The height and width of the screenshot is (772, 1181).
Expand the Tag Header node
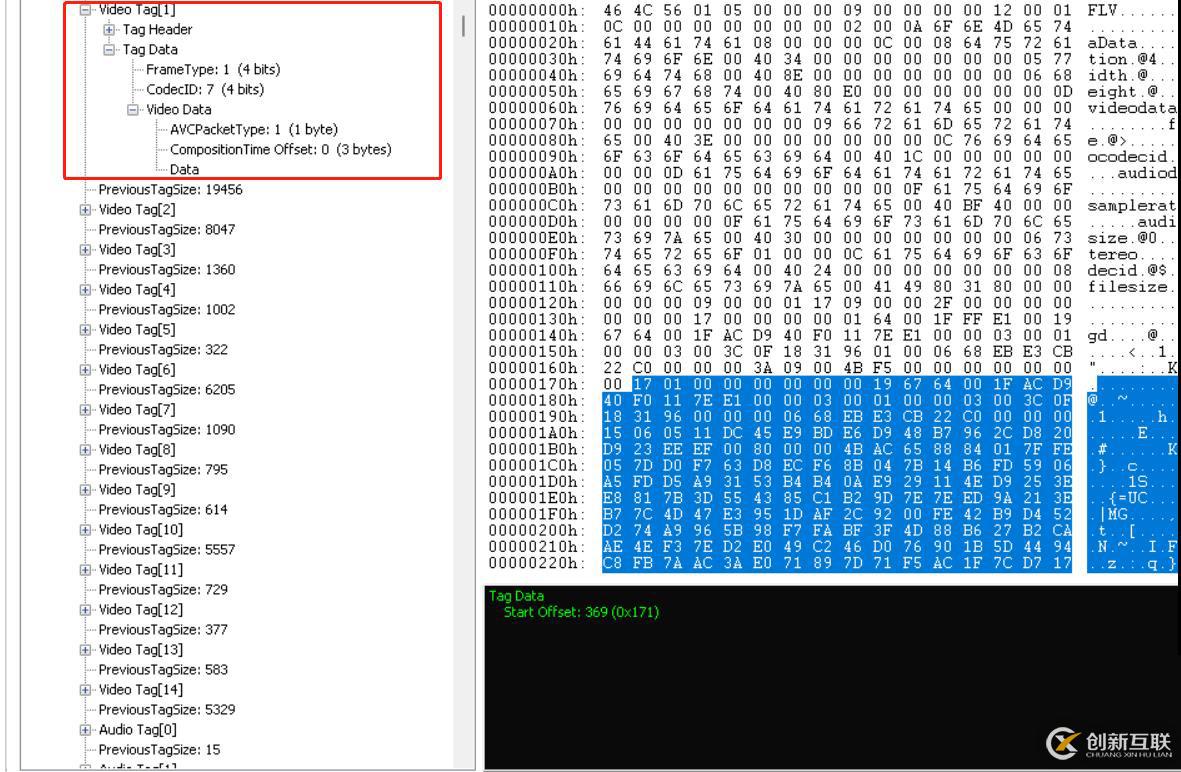pos(109,29)
